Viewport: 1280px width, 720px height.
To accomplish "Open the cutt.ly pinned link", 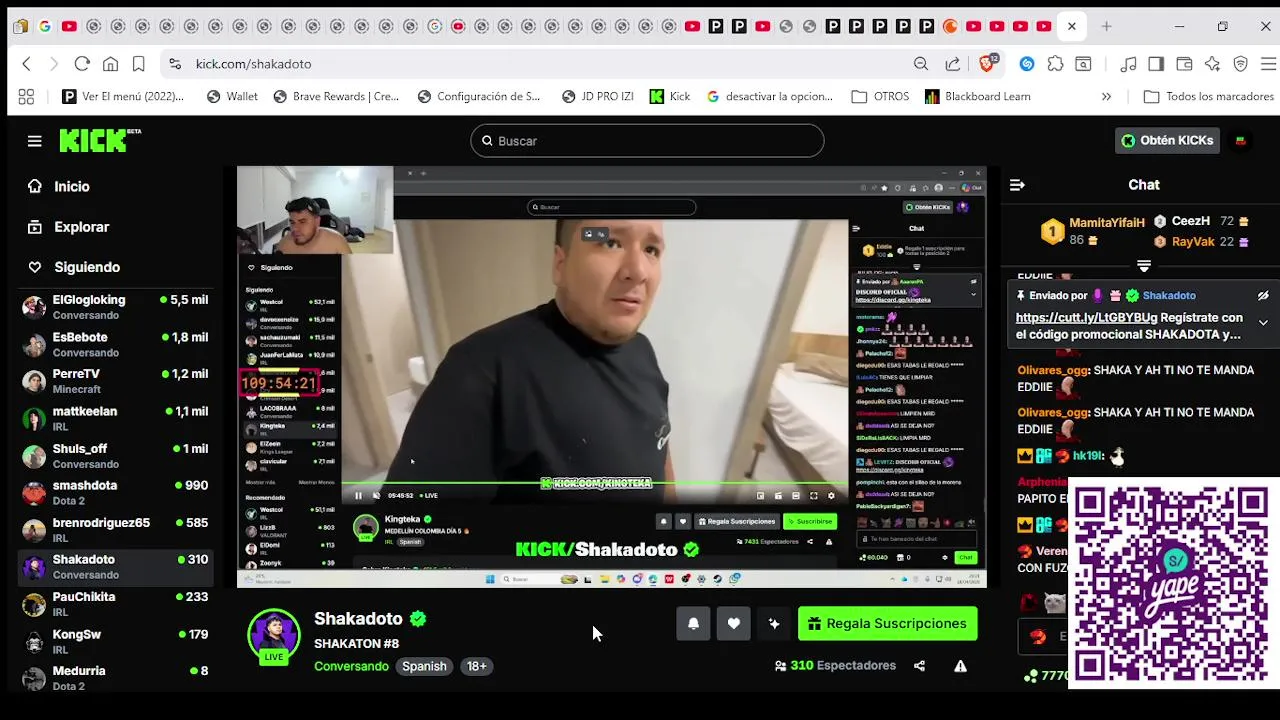I will (1086, 318).
